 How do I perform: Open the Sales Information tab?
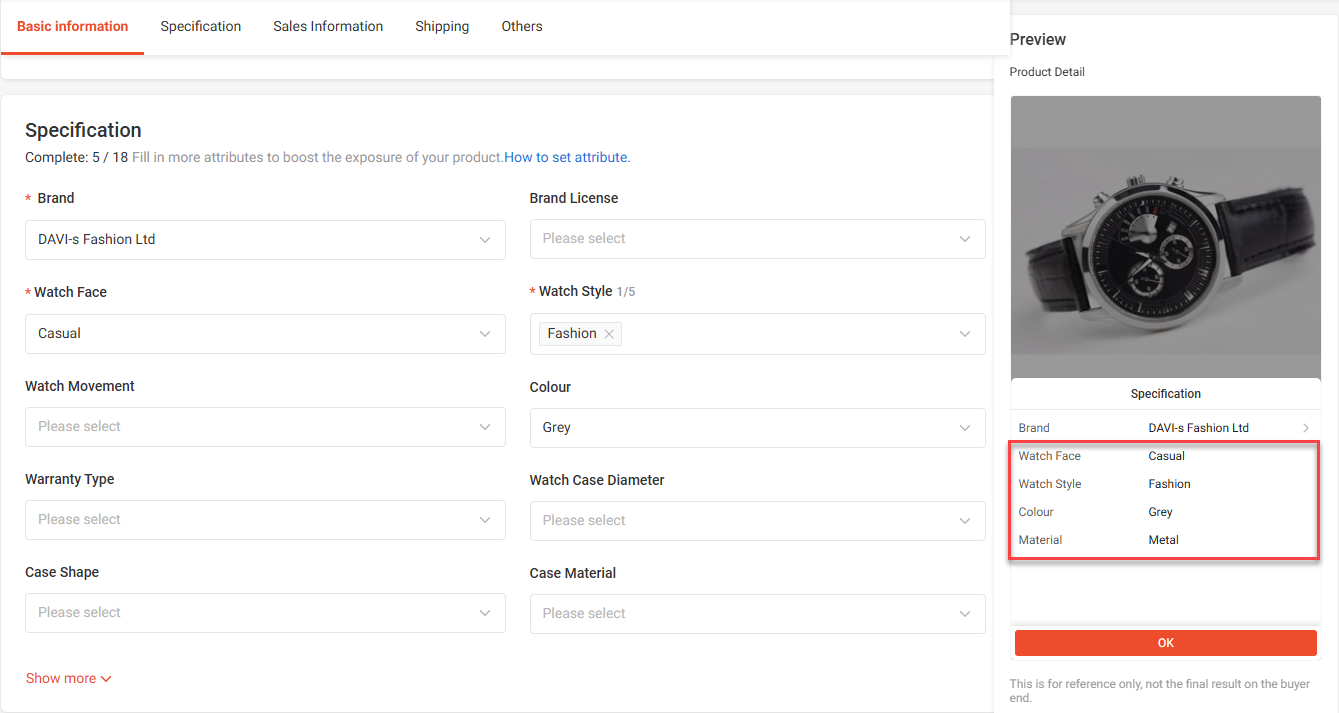[328, 27]
